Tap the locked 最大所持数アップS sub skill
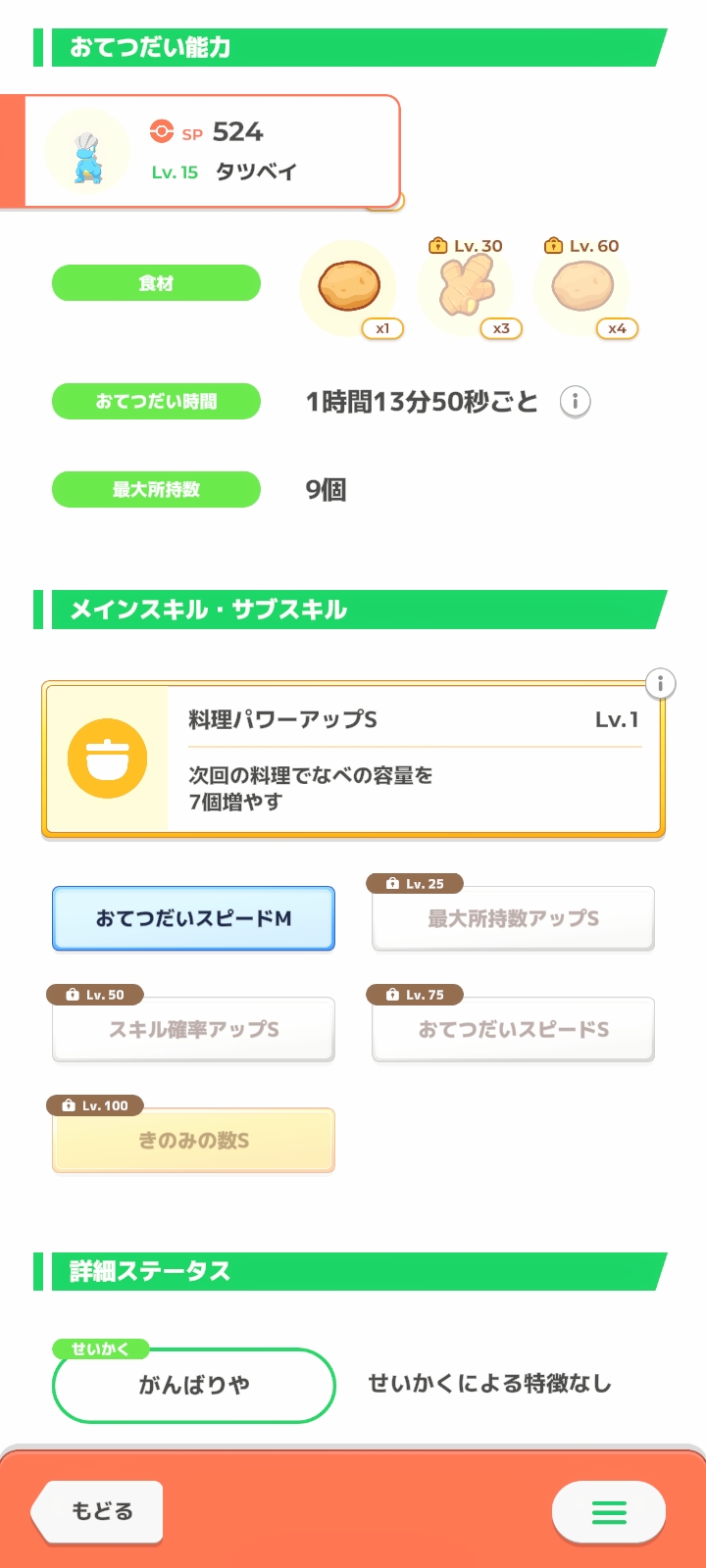 [x=513, y=918]
